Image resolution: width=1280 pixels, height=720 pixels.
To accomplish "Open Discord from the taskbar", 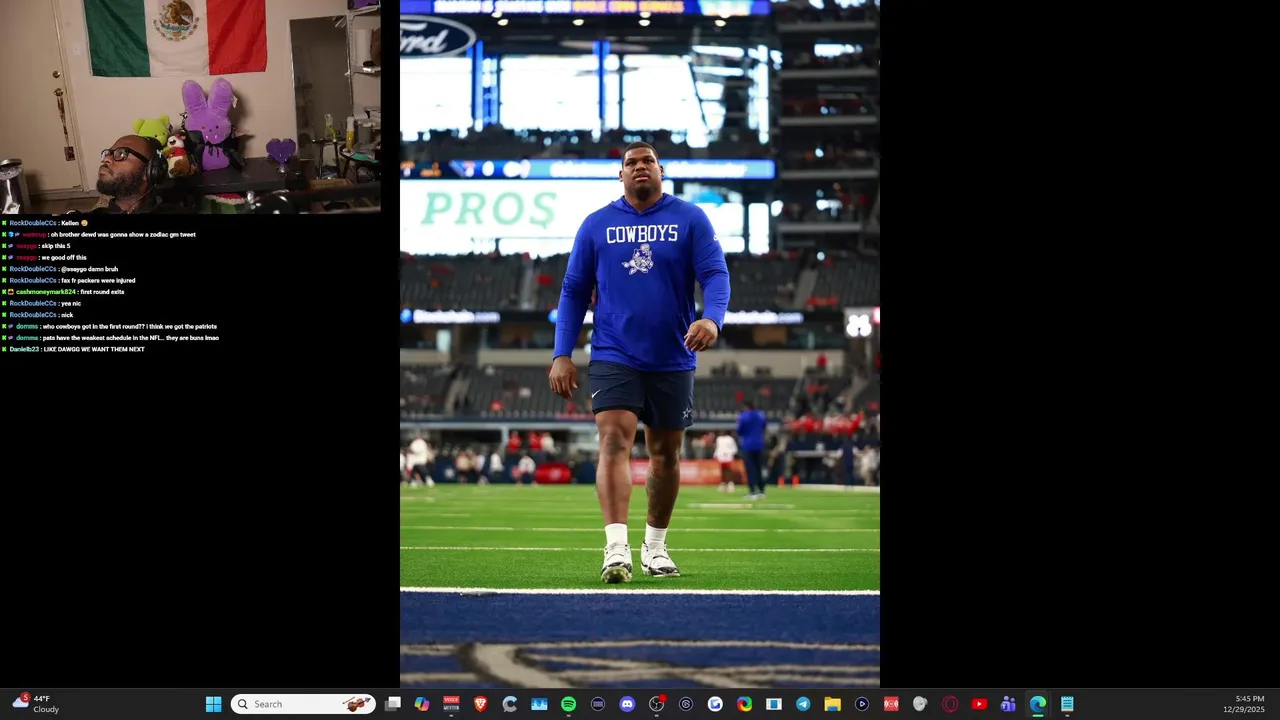I will coord(627,704).
